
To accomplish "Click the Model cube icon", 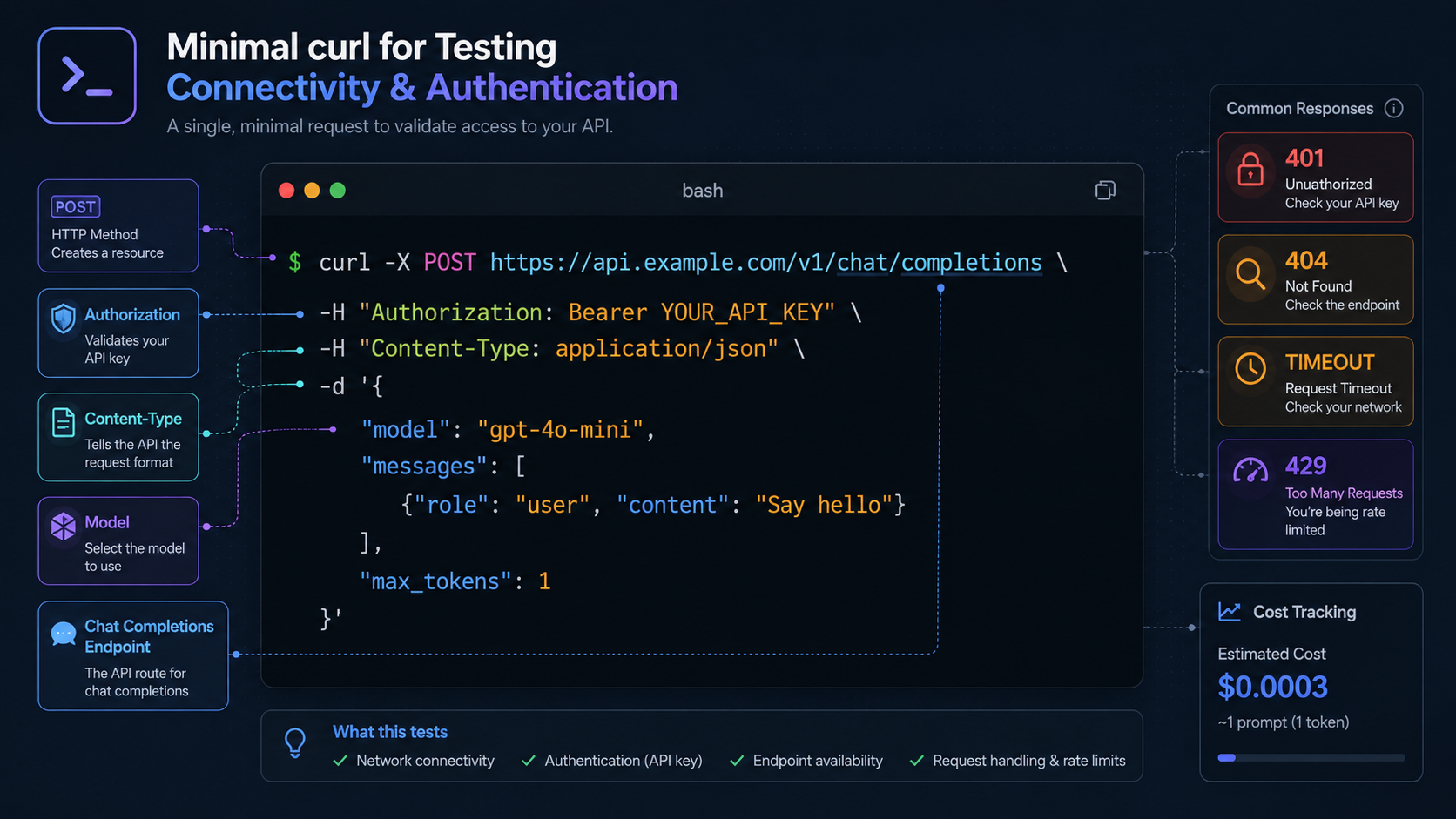I will click(63, 526).
